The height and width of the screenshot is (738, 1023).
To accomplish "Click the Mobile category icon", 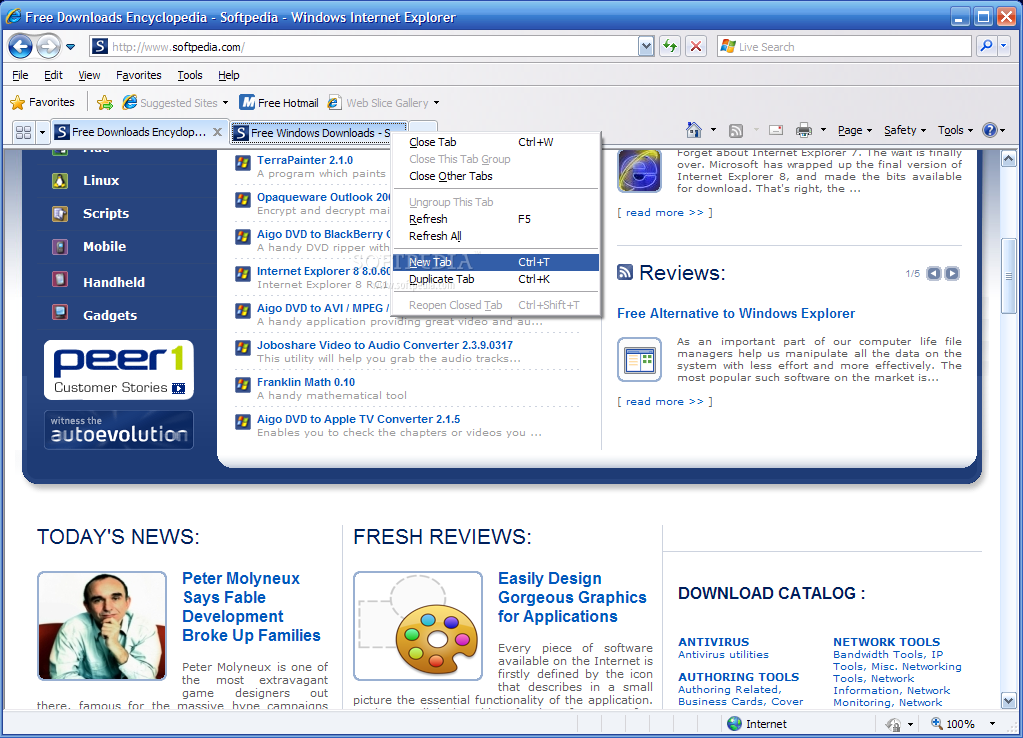I will (x=60, y=247).
